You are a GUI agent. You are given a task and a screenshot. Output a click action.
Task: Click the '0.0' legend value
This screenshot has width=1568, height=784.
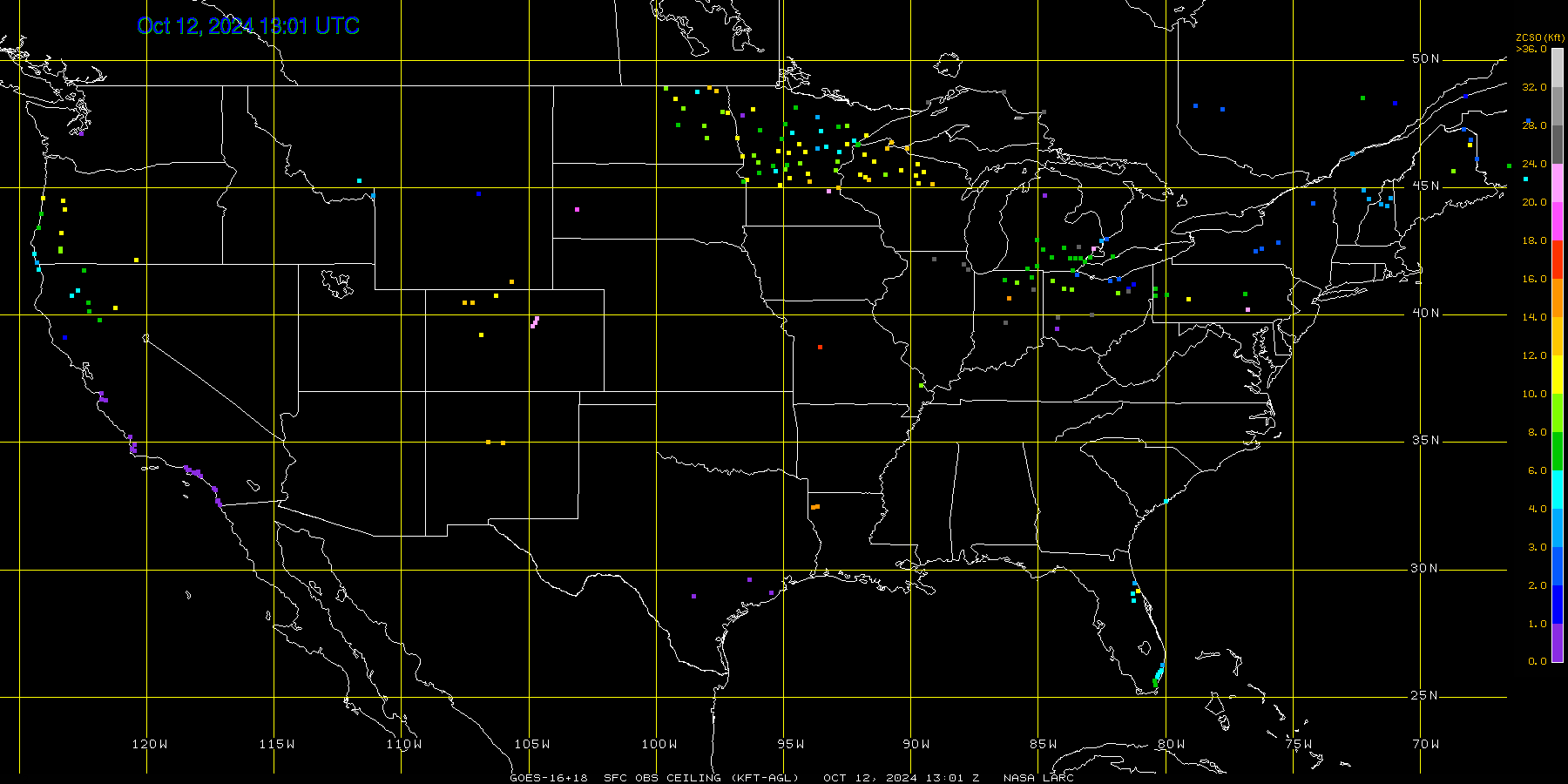(1538, 661)
